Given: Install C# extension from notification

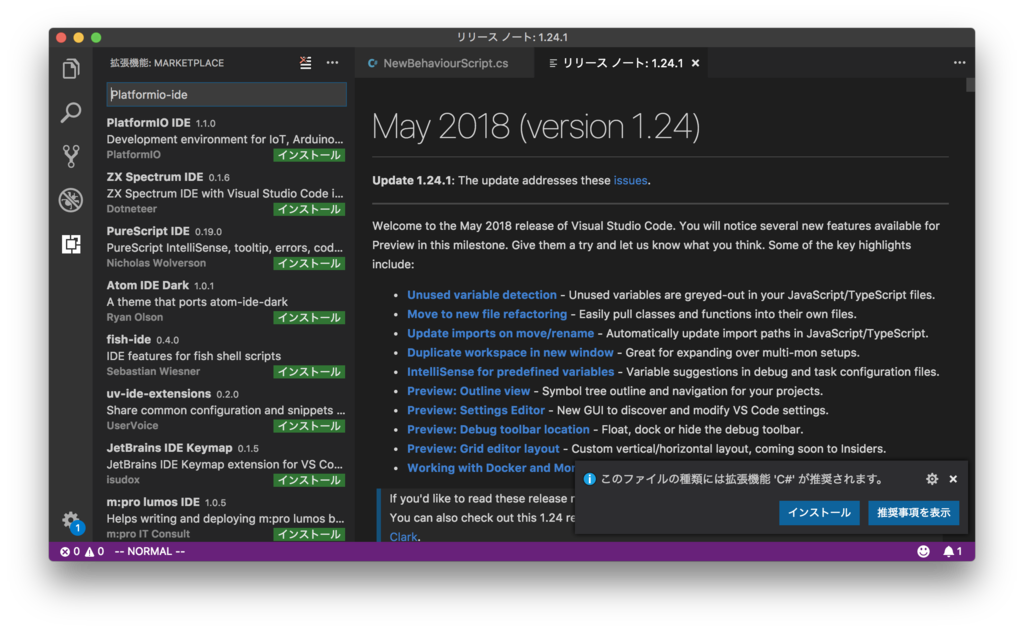Looking at the screenshot, I should [x=819, y=513].
